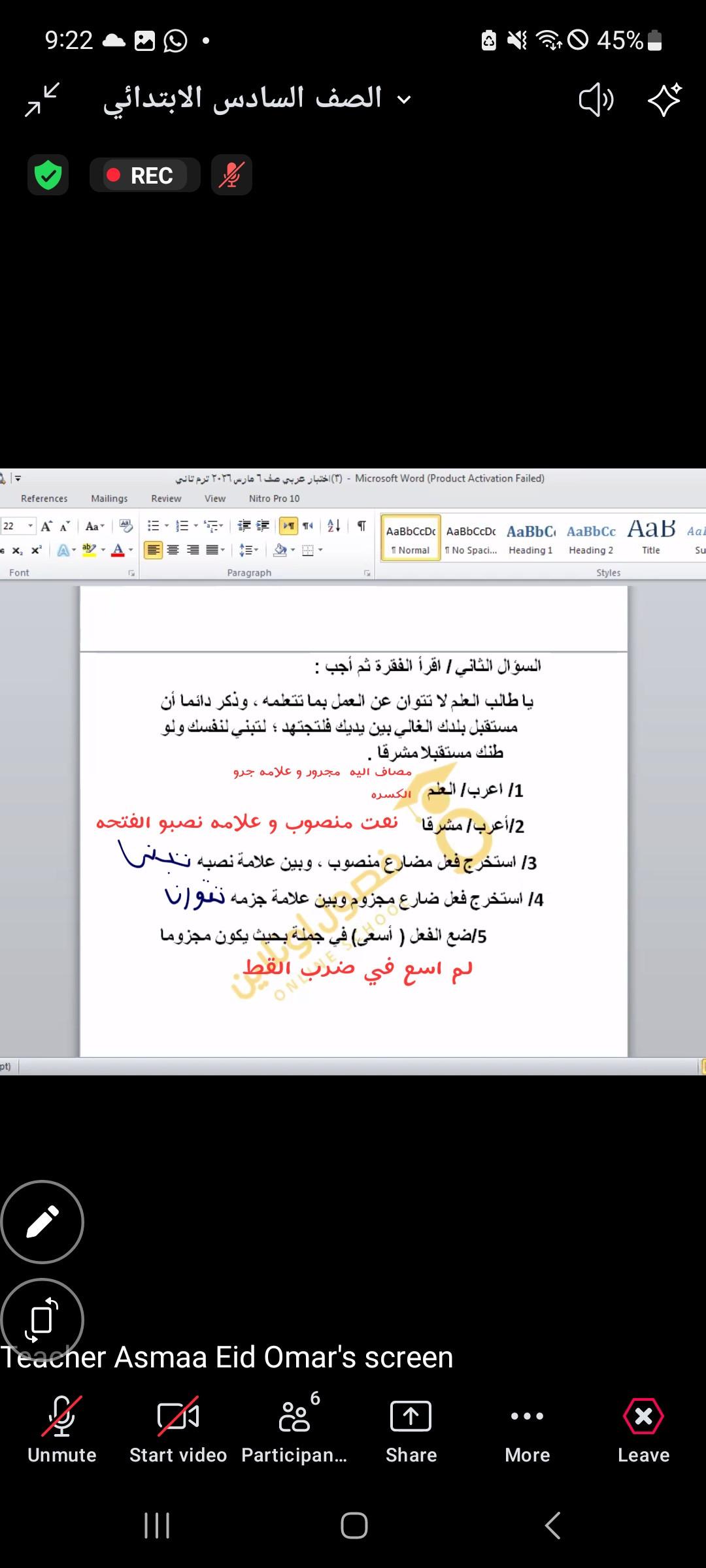Click the Sort A-Z icon

click(334, 526)
